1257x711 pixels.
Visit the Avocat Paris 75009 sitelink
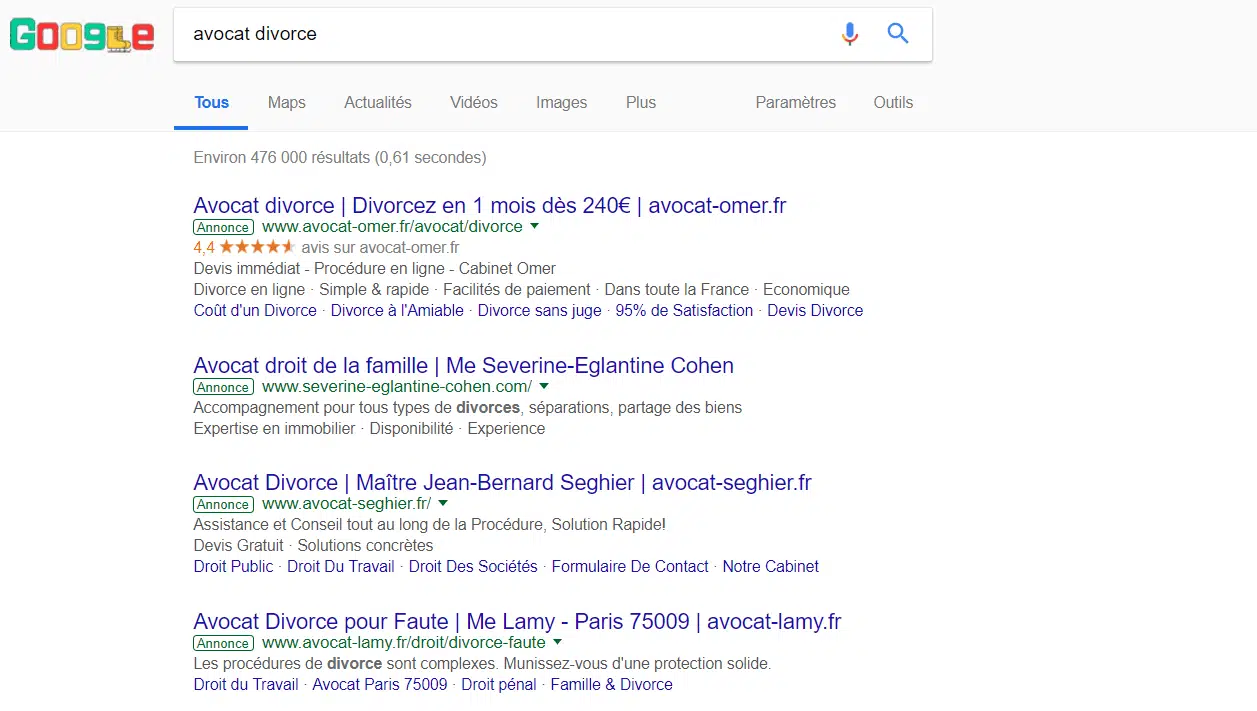click(379, 684)
